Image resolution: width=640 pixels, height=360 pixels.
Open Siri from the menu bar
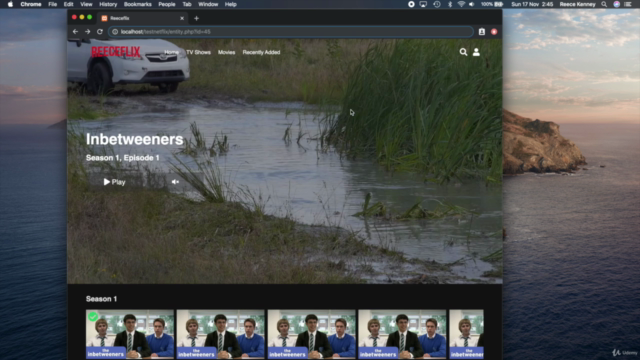[616, 4]
